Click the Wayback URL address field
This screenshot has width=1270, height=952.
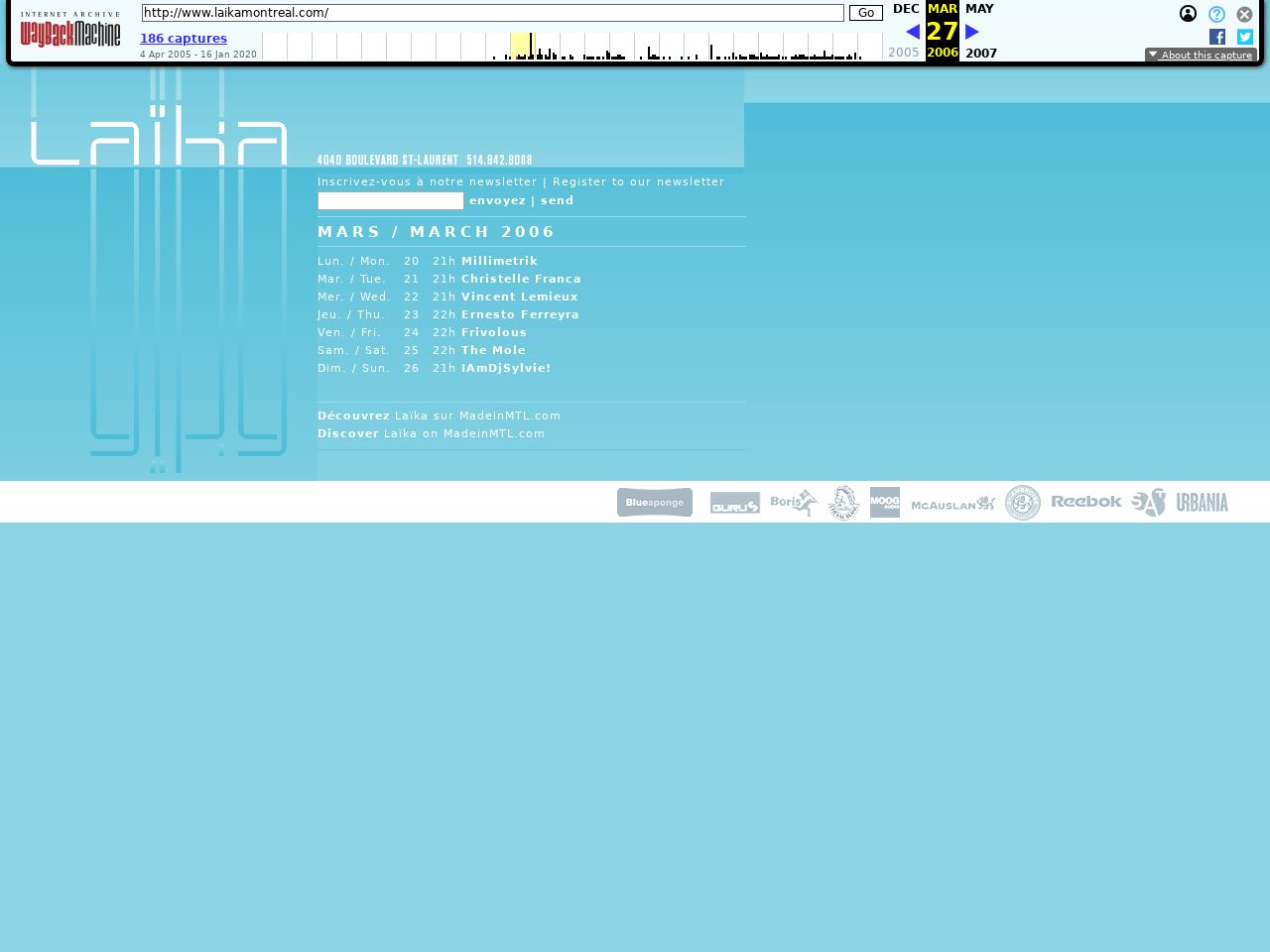tap(492, 13)
